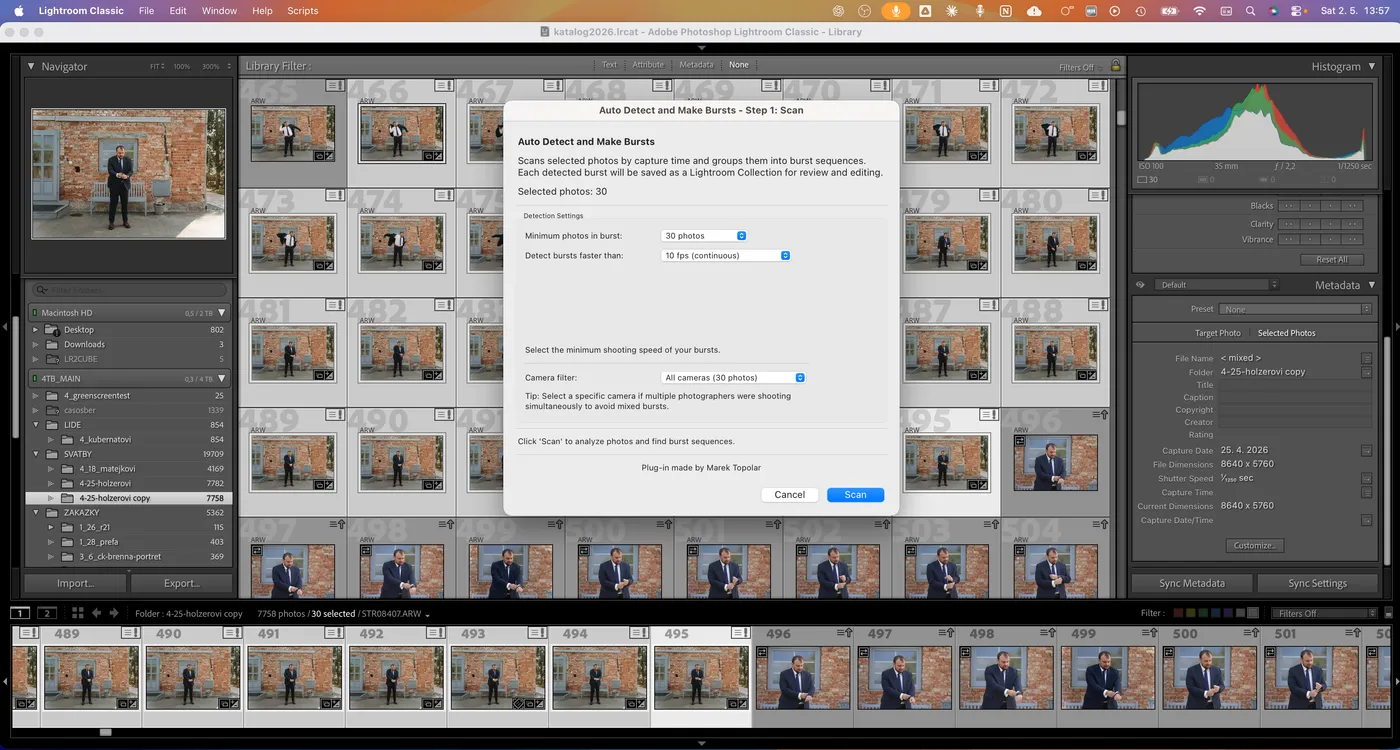Click the grid view icon in filmstrip bar
The image size is (1400, 750).
[x=77, y=613]
